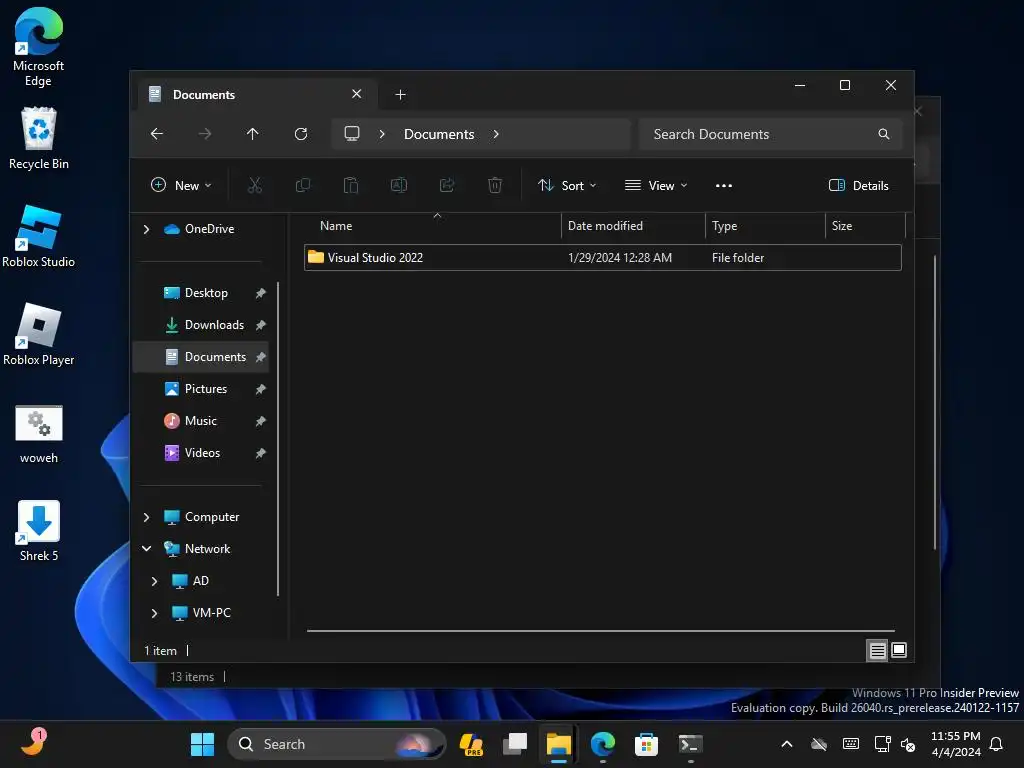1024x768 pixels.
Task: Select OneDrive in navigation pane
Action: point(209,229)
